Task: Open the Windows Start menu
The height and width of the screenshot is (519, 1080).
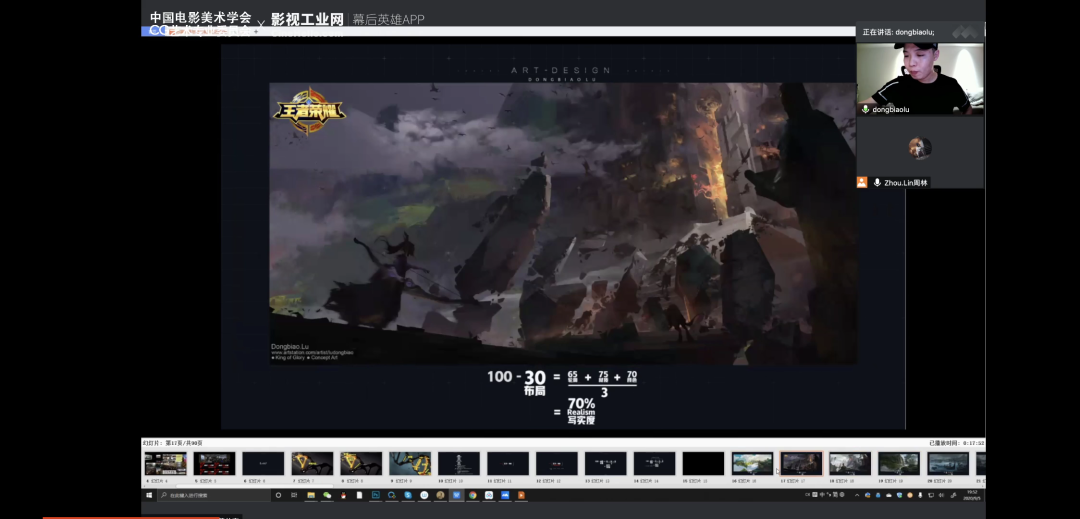Action: tap(149, 495)
